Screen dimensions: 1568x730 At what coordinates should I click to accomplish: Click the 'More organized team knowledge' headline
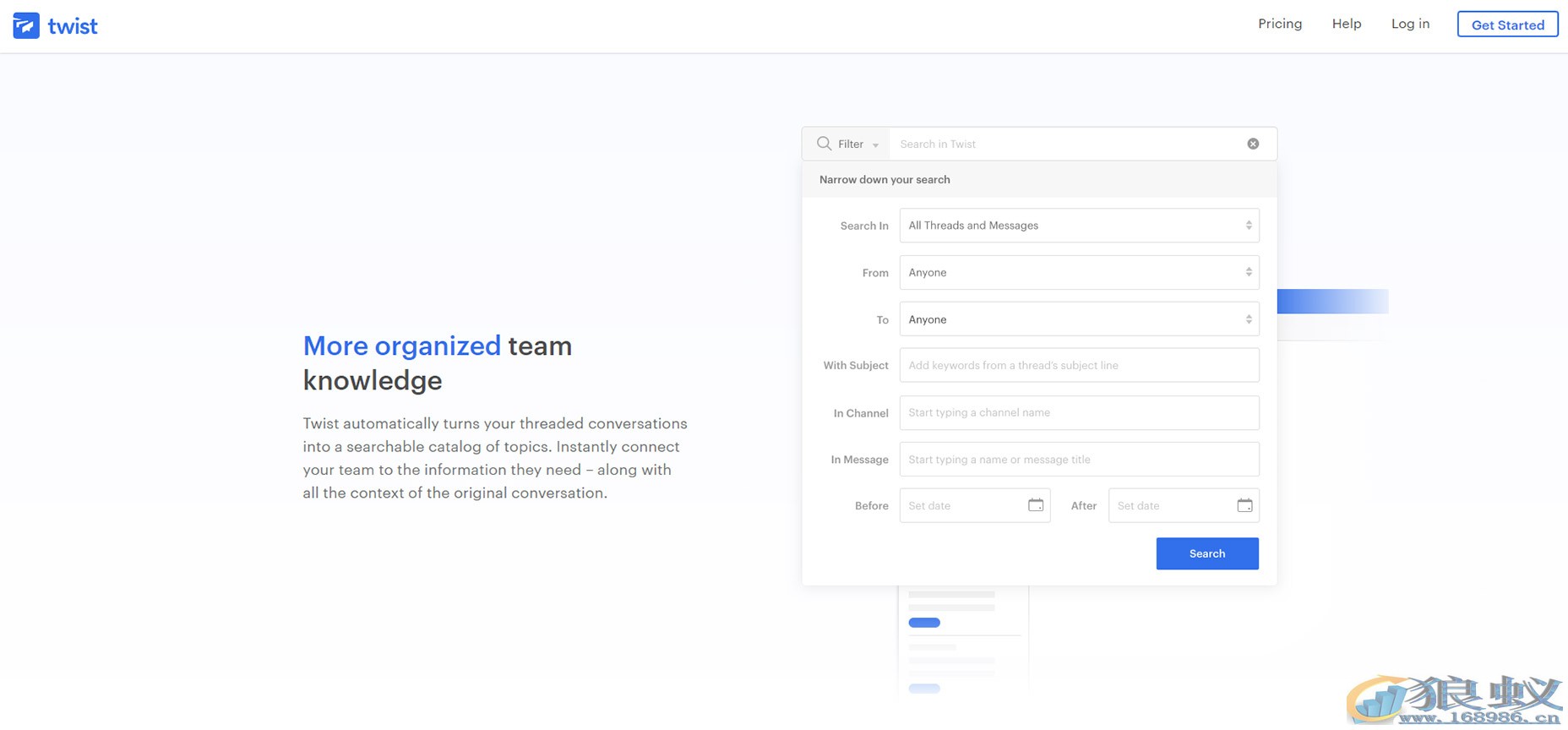click(438, 362)
